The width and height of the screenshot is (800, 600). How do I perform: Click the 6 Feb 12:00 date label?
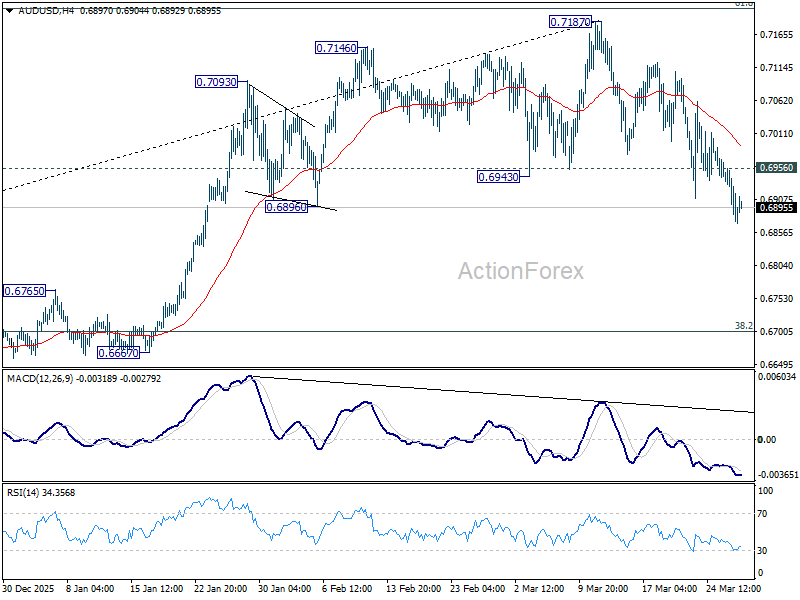coord(347,588)
